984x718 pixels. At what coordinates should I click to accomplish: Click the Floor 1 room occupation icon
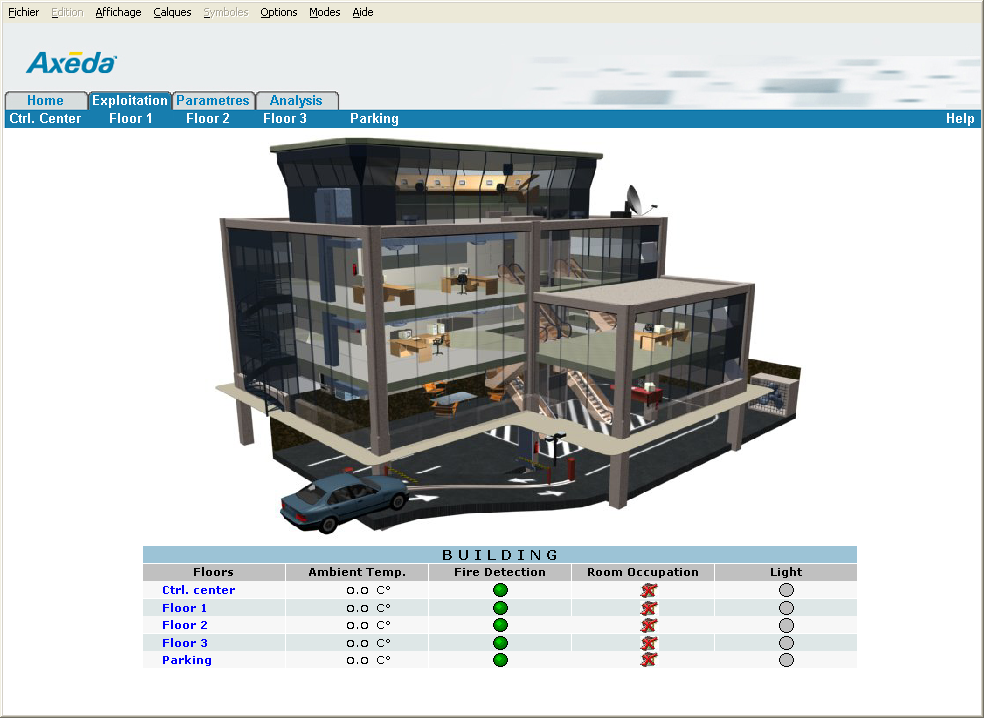pyautogui.click(x=649, y=608)
